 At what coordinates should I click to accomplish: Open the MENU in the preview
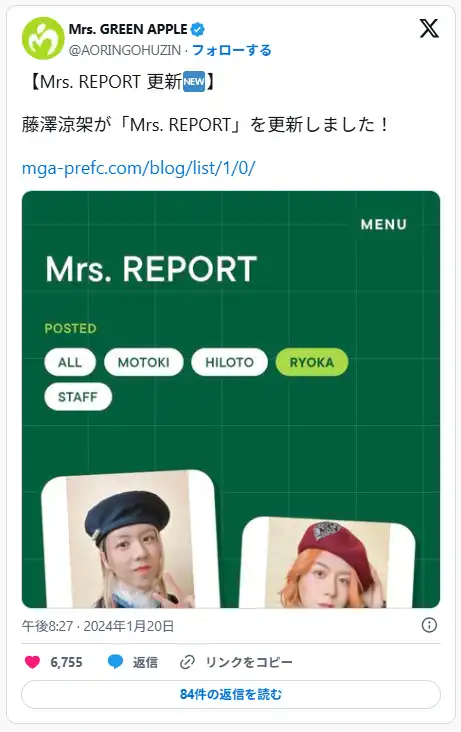[x=383, y=225]
